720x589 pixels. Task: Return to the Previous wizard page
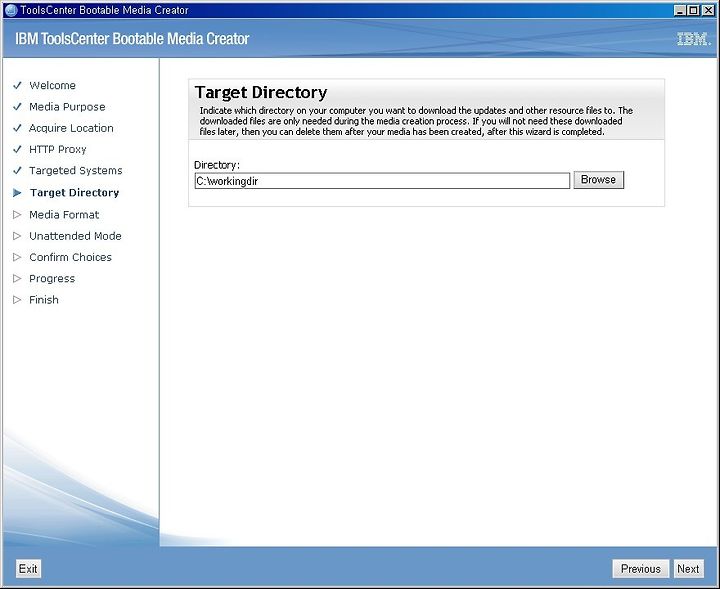click(x=641, y=569)
